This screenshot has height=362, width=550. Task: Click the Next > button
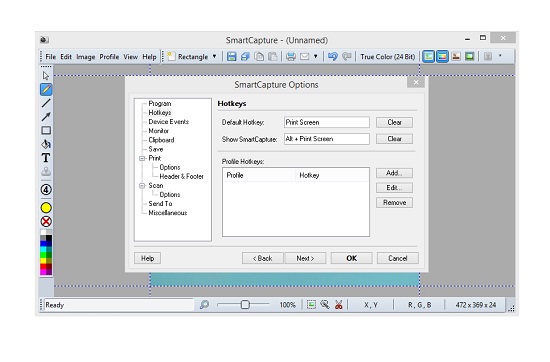point(305,258)
